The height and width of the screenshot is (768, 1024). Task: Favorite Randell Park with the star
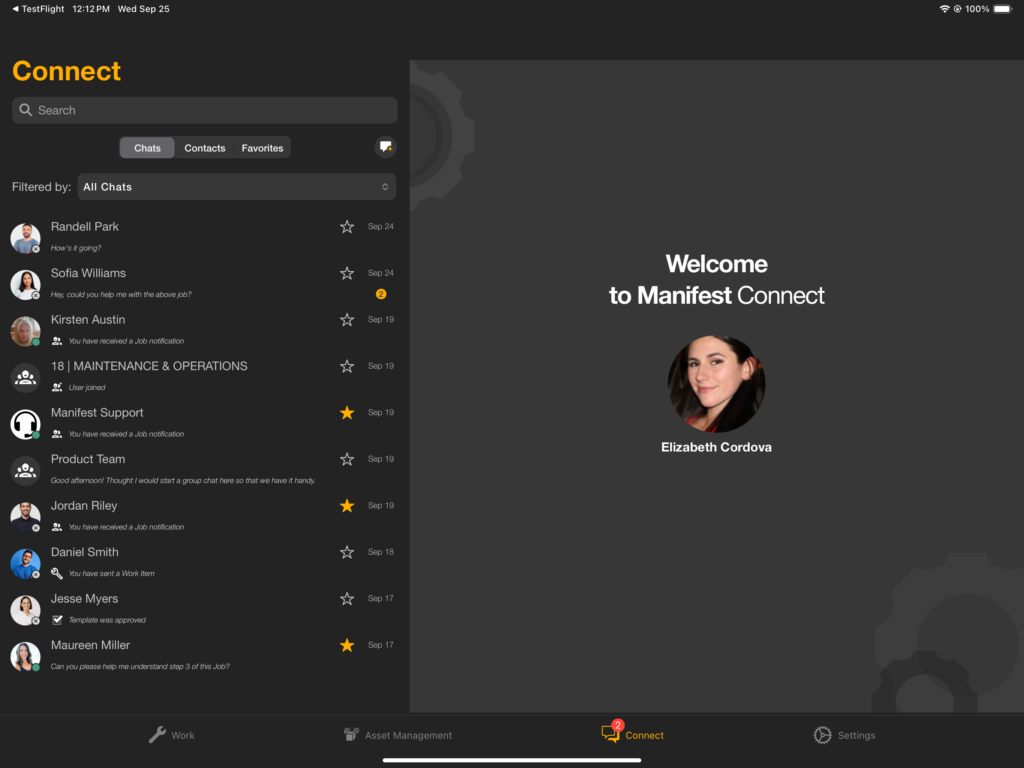[347, 227]
